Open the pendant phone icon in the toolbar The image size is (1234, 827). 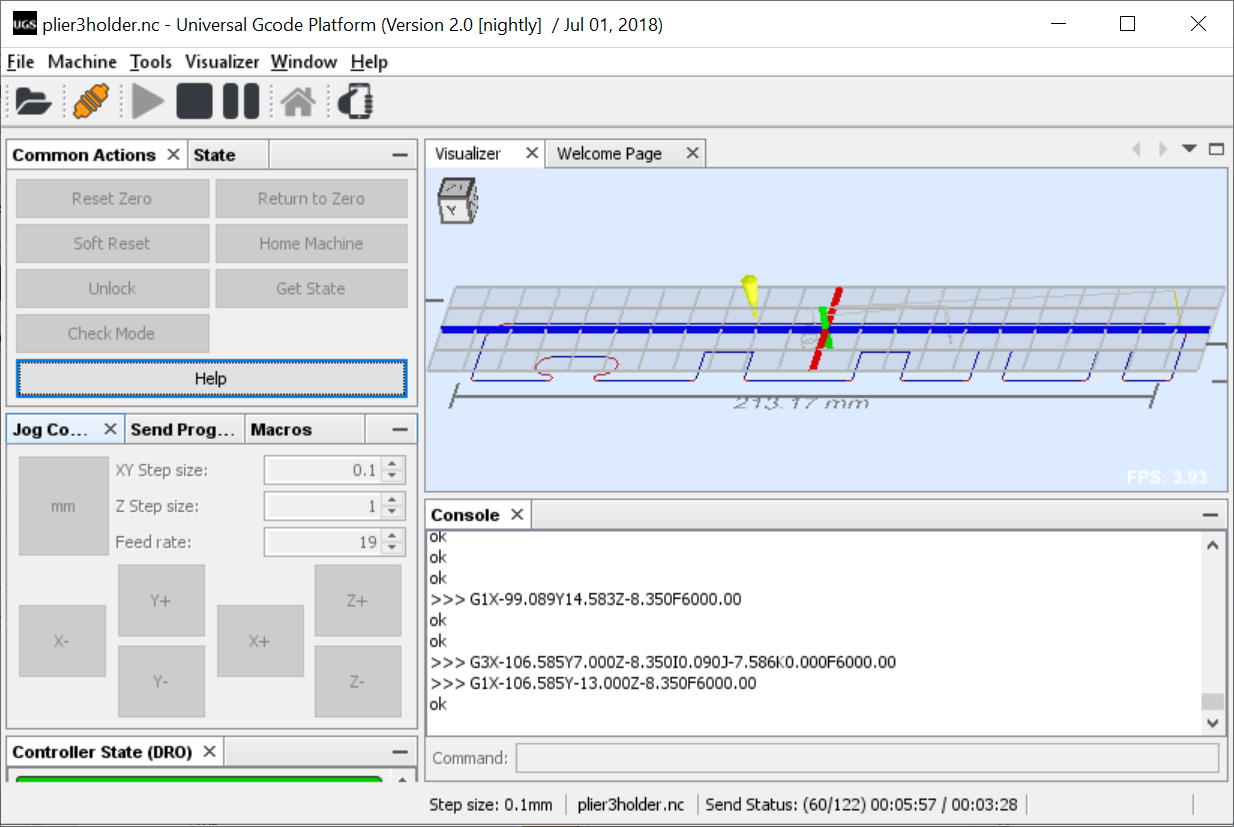point(355,101)
